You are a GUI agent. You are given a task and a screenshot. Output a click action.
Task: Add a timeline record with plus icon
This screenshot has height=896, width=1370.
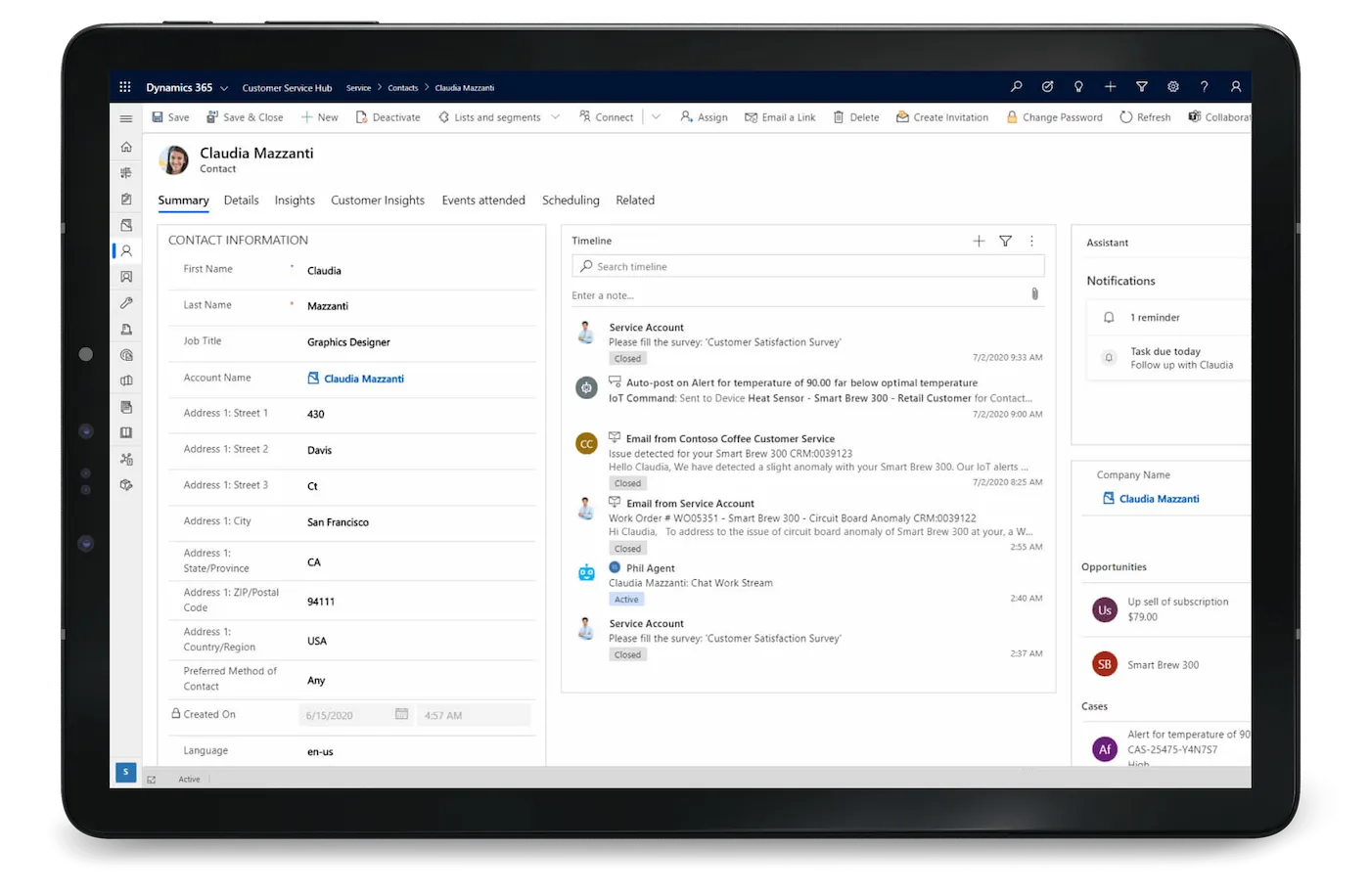[x=979, y=241]
